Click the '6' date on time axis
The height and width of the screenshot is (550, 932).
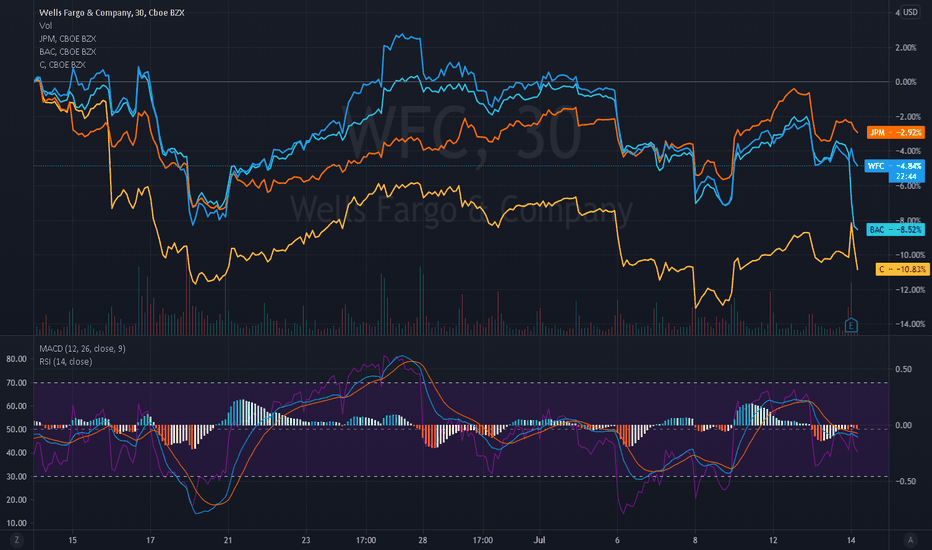click(x=617, y=540)
